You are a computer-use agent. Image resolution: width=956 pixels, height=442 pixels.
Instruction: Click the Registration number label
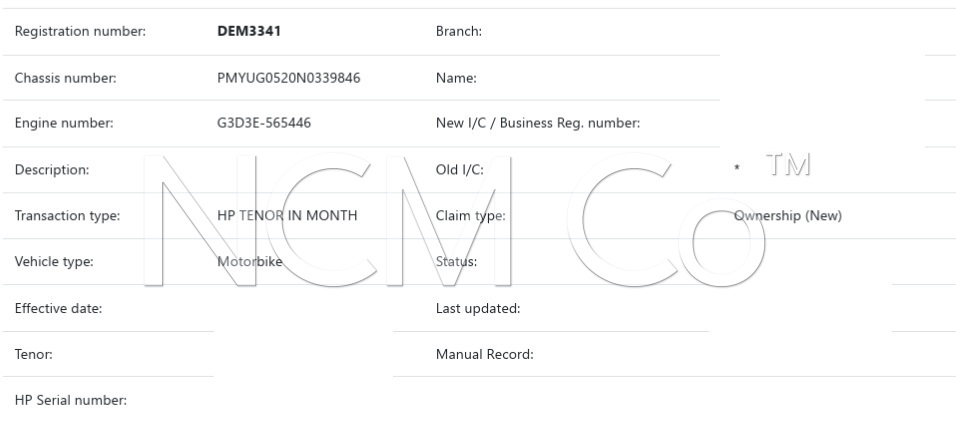coord(80,31)
